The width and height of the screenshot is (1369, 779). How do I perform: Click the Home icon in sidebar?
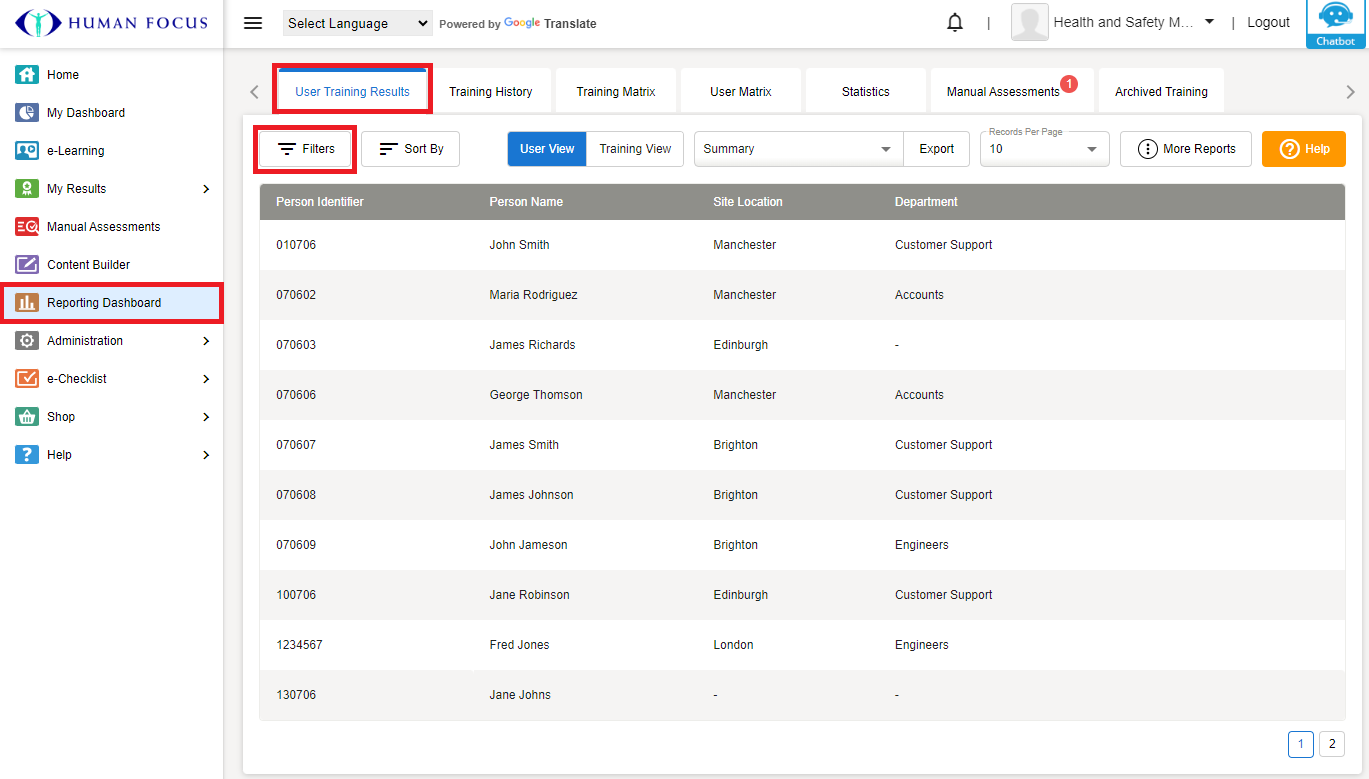pos(27,75)
